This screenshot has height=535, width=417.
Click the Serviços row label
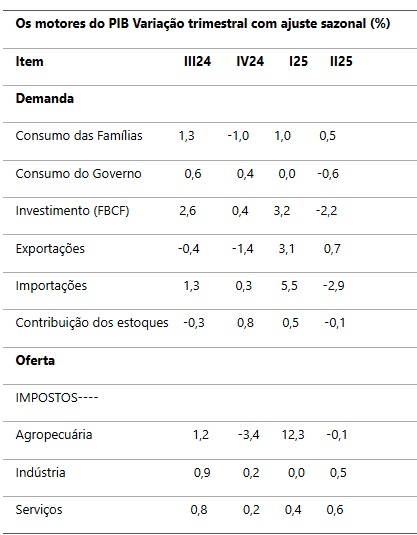pyautogui.click(x=39, y=510)
